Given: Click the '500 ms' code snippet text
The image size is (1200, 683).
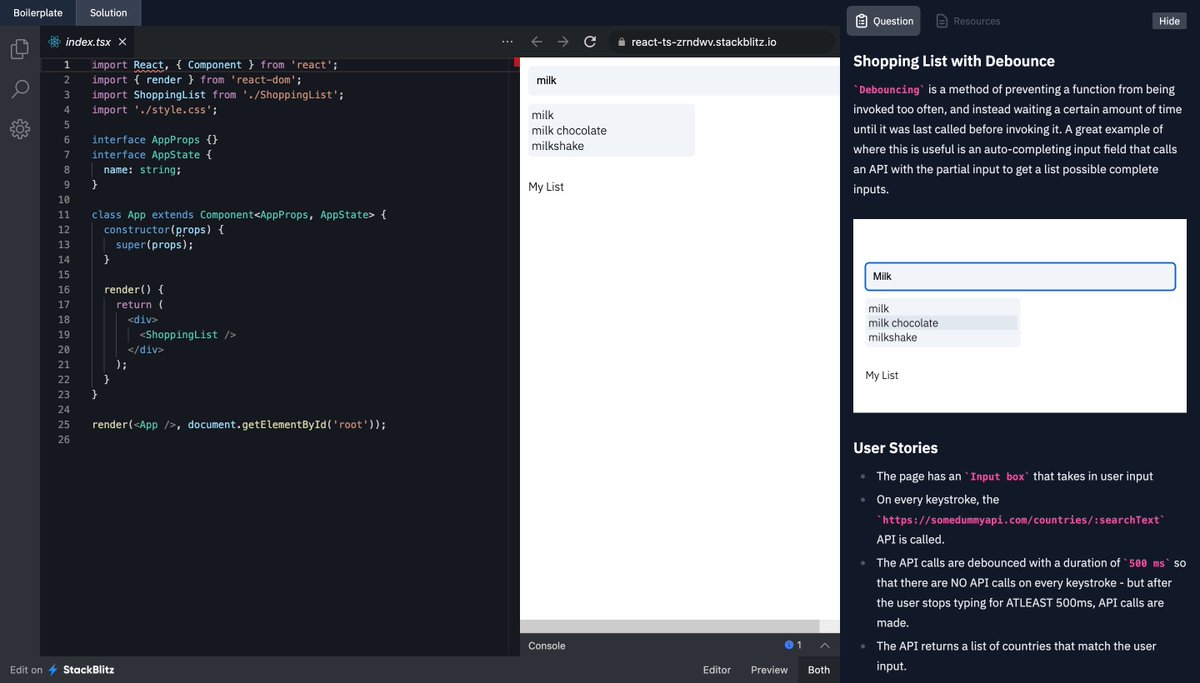Looking at the screenshot, I should tap(1148, 563).
